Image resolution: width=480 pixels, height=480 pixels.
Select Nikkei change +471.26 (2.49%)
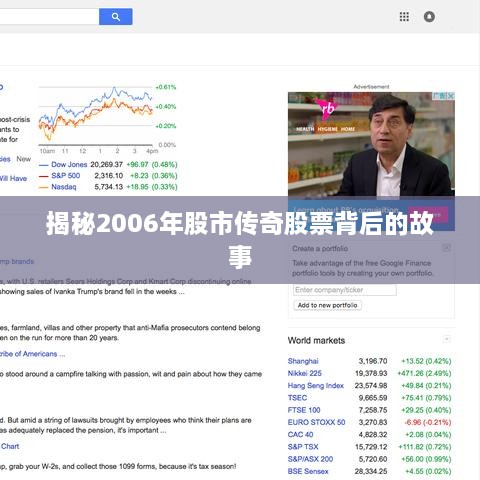424,373
